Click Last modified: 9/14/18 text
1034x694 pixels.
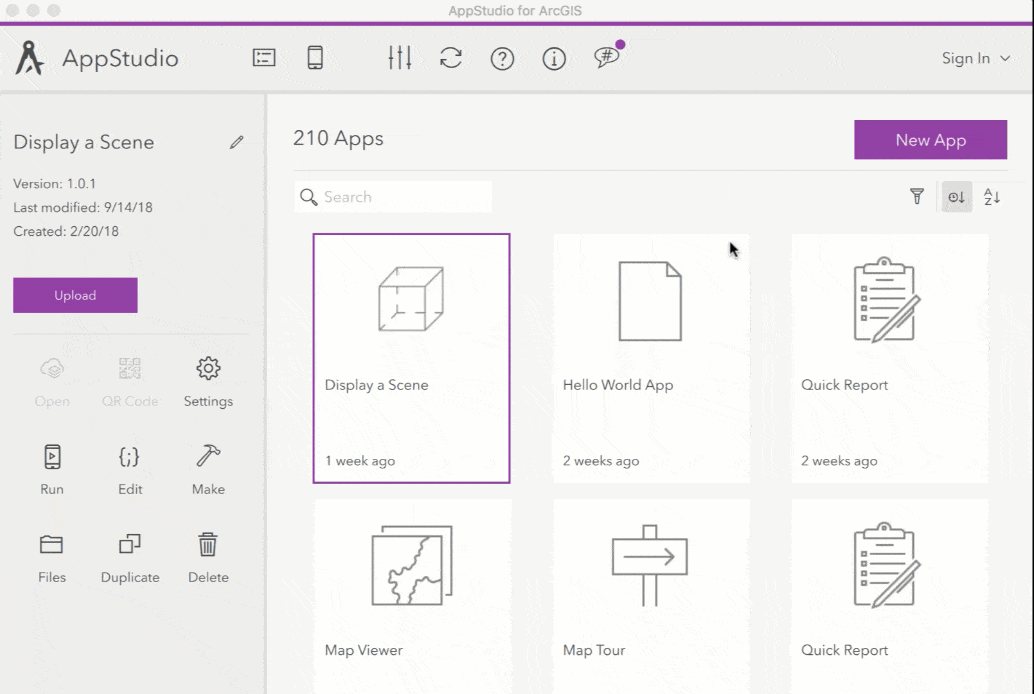click(x=83, y=207)
